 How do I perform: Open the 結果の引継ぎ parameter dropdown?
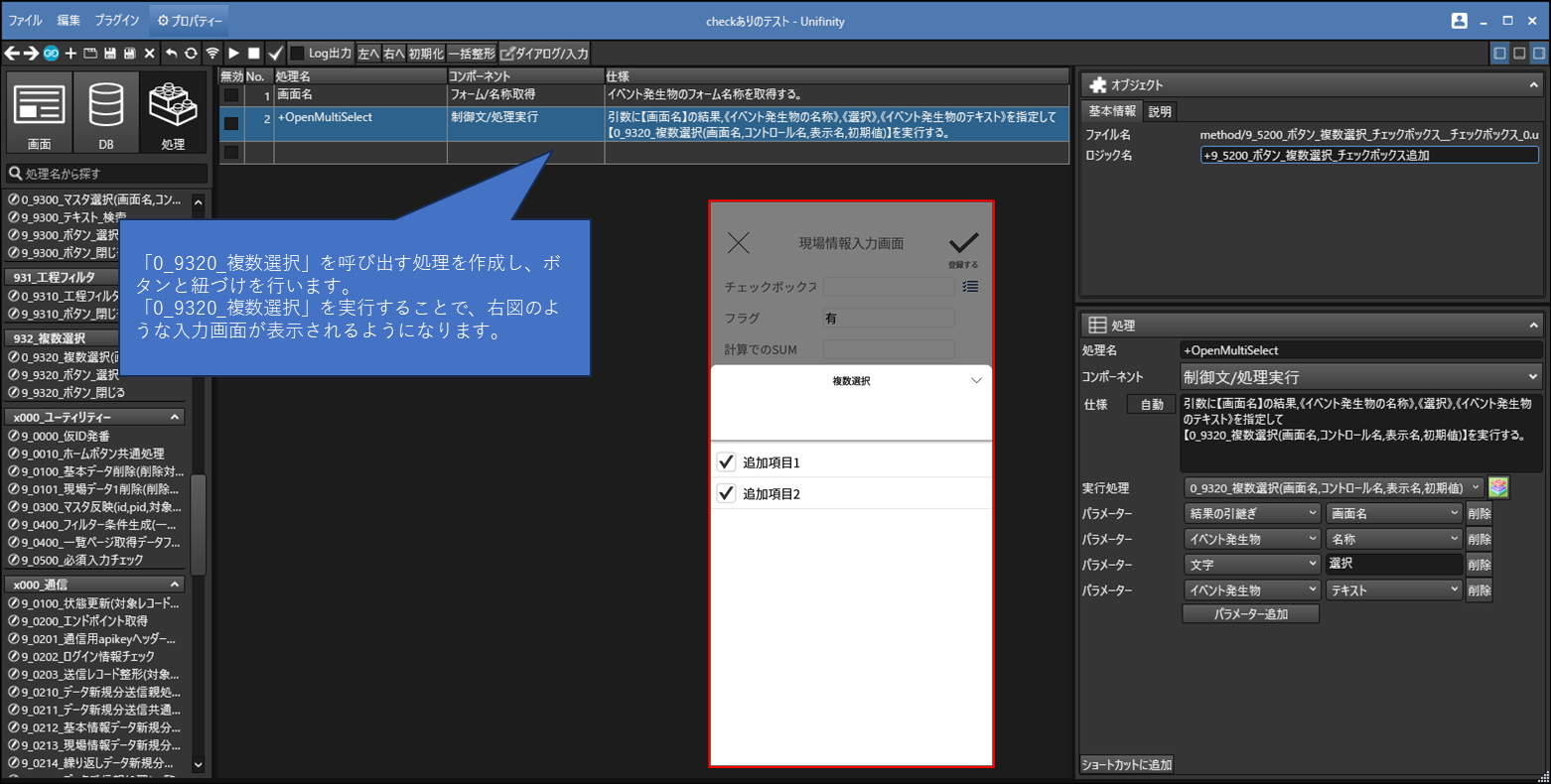(x=1252, y=513)
